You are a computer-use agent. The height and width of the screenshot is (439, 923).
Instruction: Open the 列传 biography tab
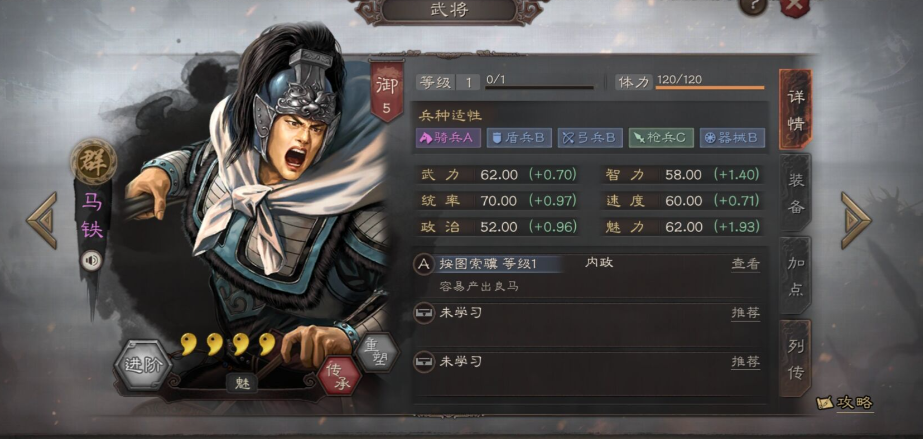point(795,358)
